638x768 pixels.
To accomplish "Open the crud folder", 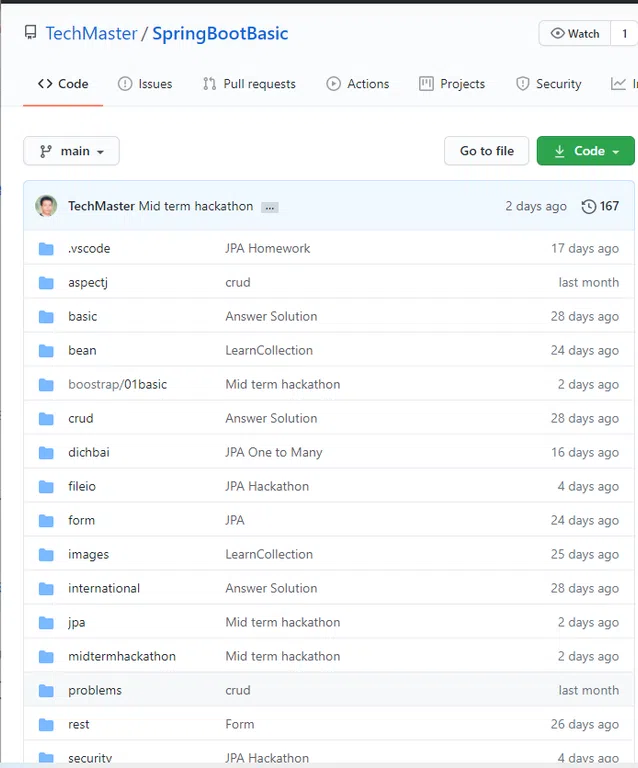I will 81,418.
